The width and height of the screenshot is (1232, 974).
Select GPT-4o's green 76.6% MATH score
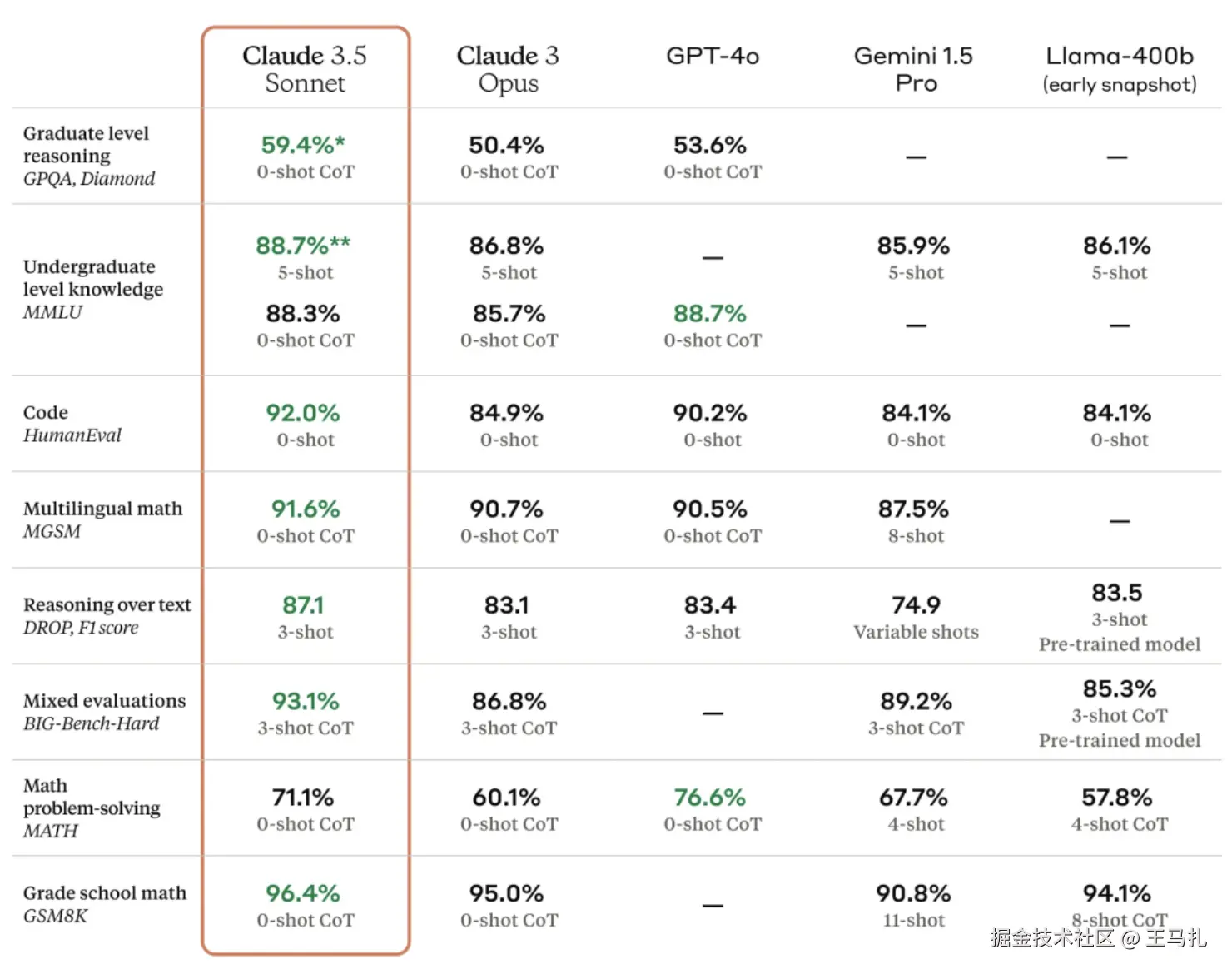710,798
